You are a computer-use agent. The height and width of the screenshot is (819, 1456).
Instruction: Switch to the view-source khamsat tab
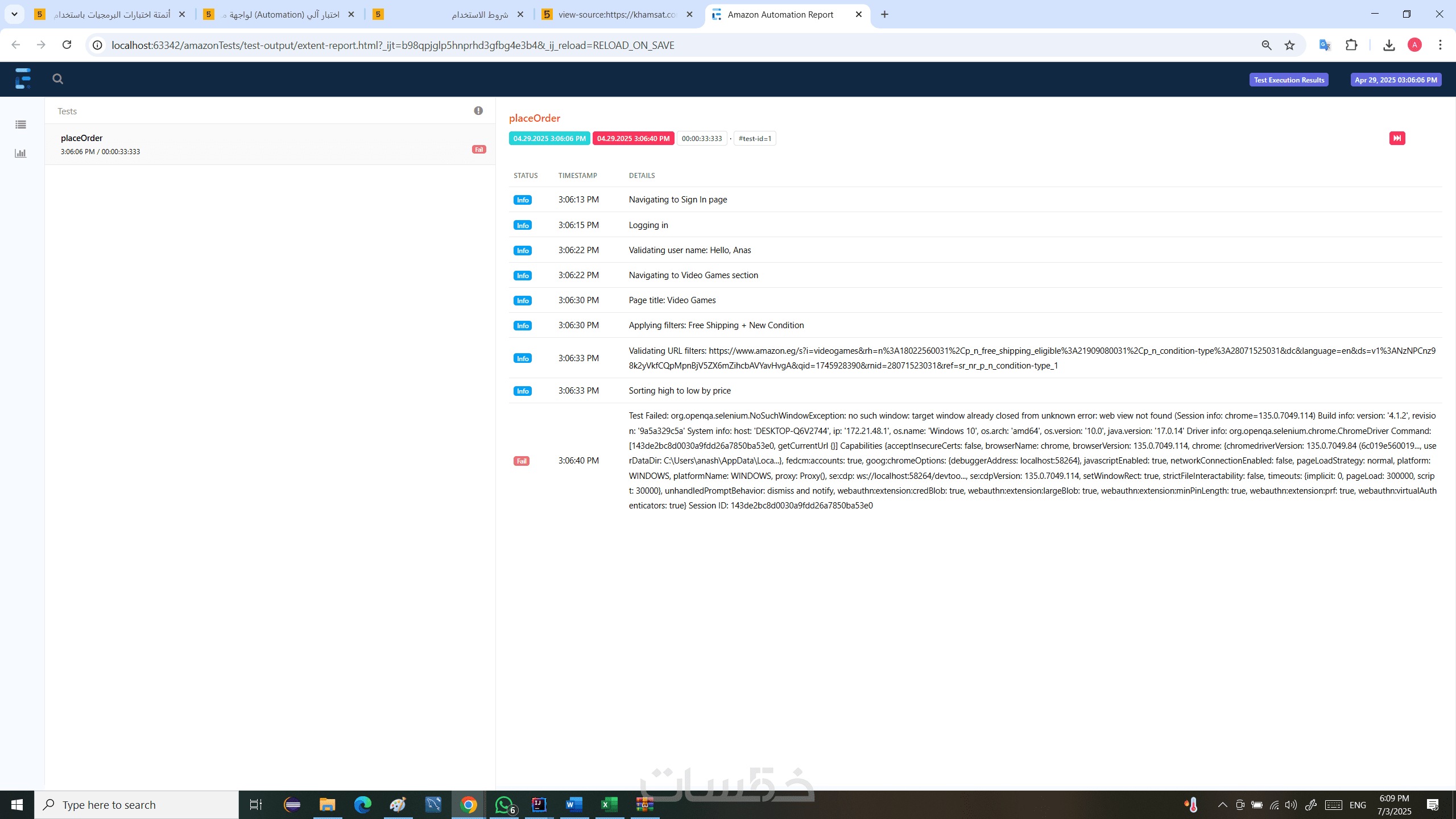point(617,14)
